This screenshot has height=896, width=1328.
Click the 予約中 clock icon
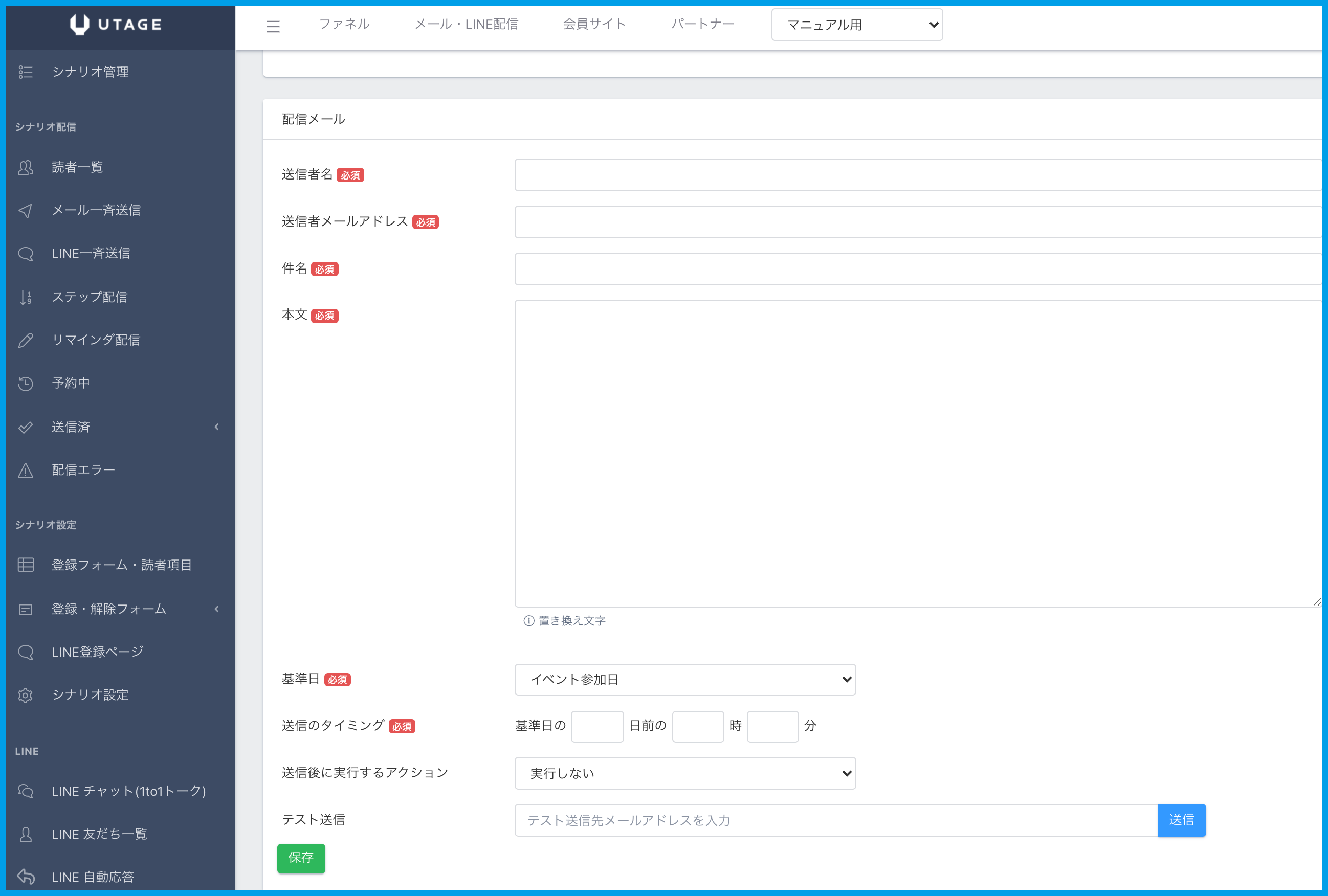(x=26, y=384)
